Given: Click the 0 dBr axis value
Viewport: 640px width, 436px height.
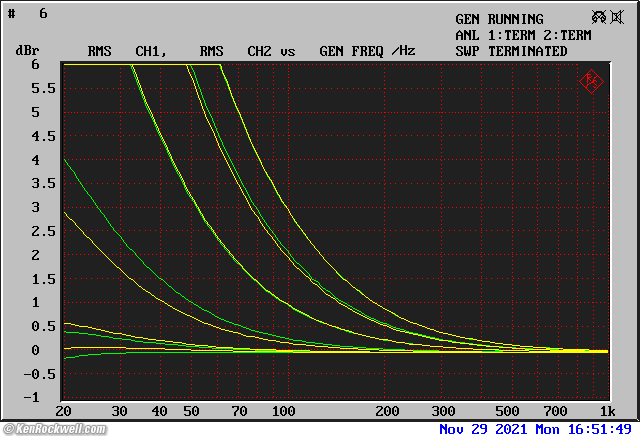Looking at the screenshot, I should click(x=35, y=350).
